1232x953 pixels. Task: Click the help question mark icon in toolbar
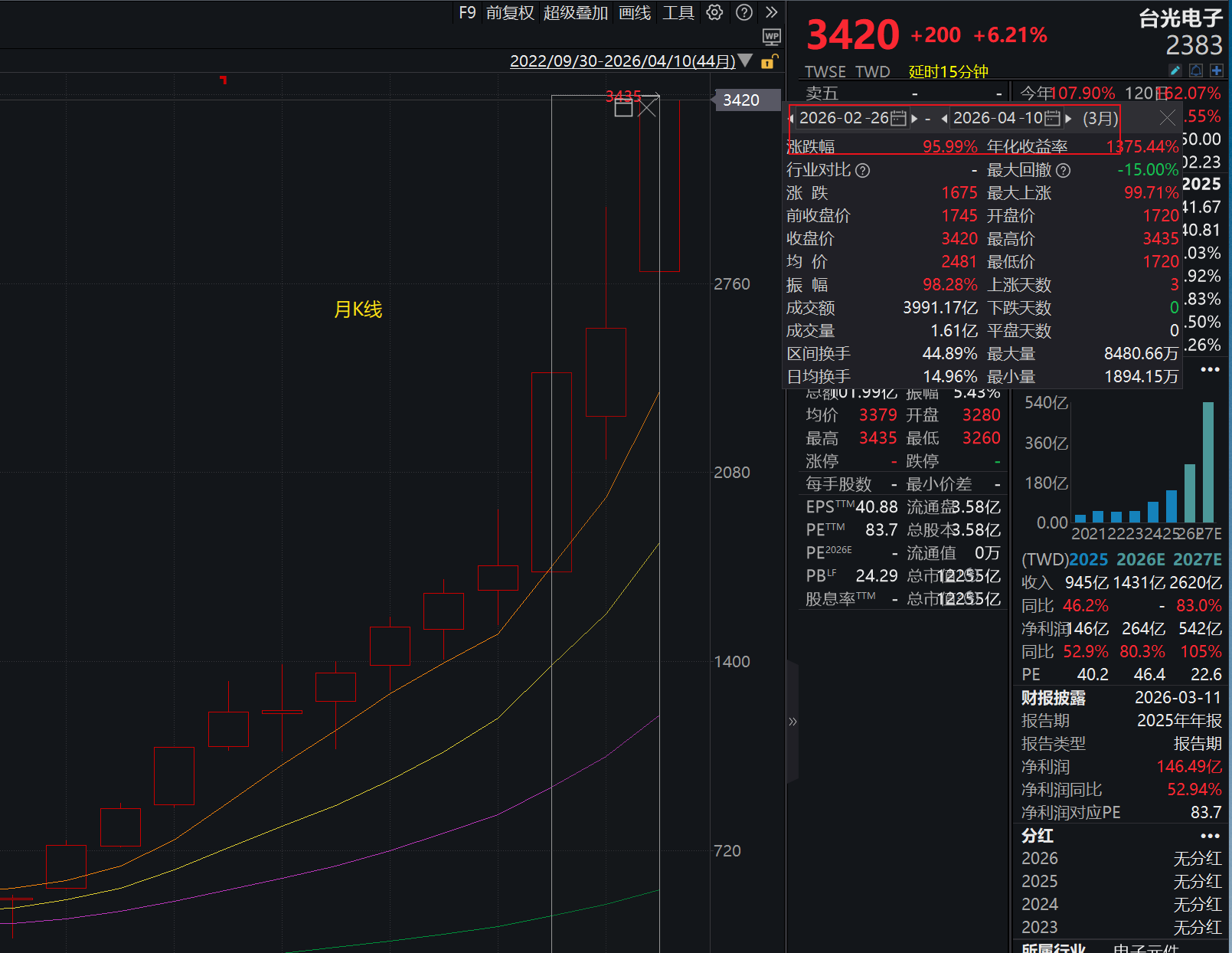[x=743, y=12]
